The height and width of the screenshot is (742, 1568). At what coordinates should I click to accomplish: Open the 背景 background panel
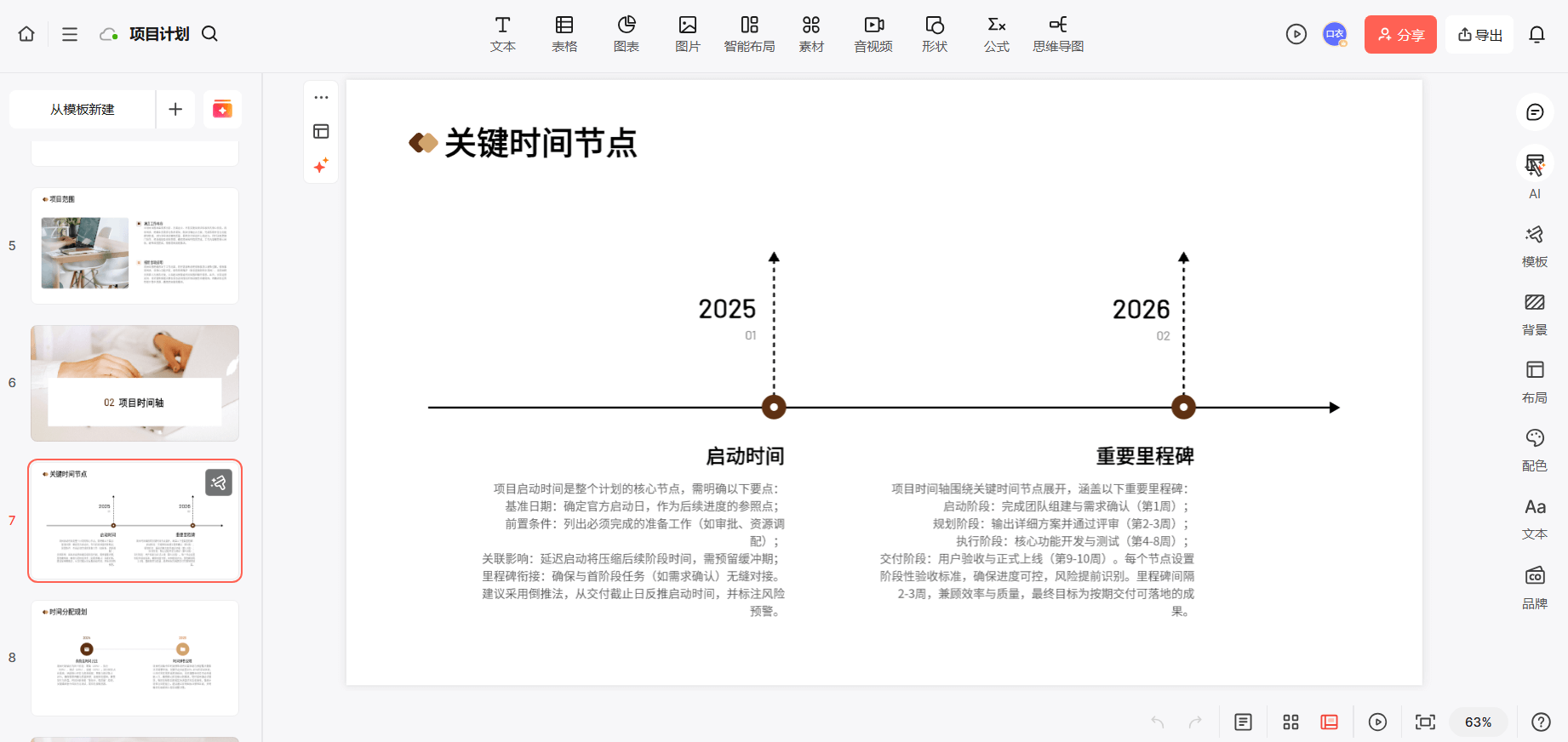pyautogui.click(x=1535, y=314)
